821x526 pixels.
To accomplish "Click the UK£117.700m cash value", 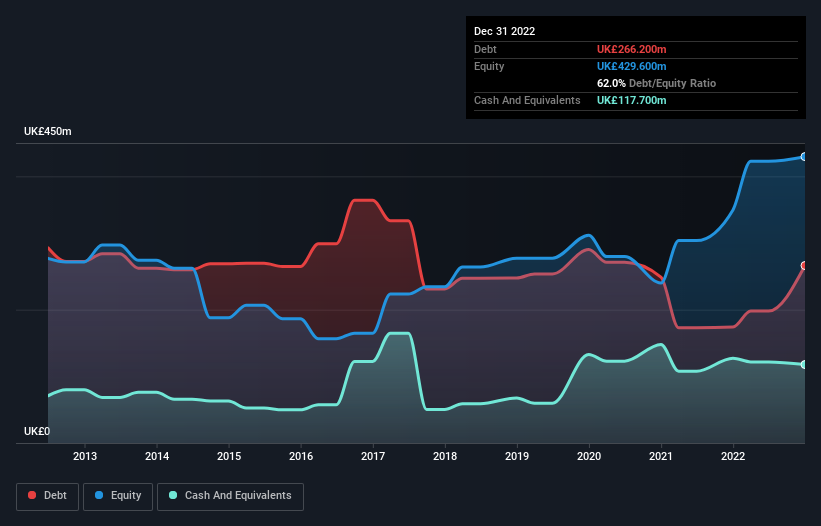I will 631,100.
